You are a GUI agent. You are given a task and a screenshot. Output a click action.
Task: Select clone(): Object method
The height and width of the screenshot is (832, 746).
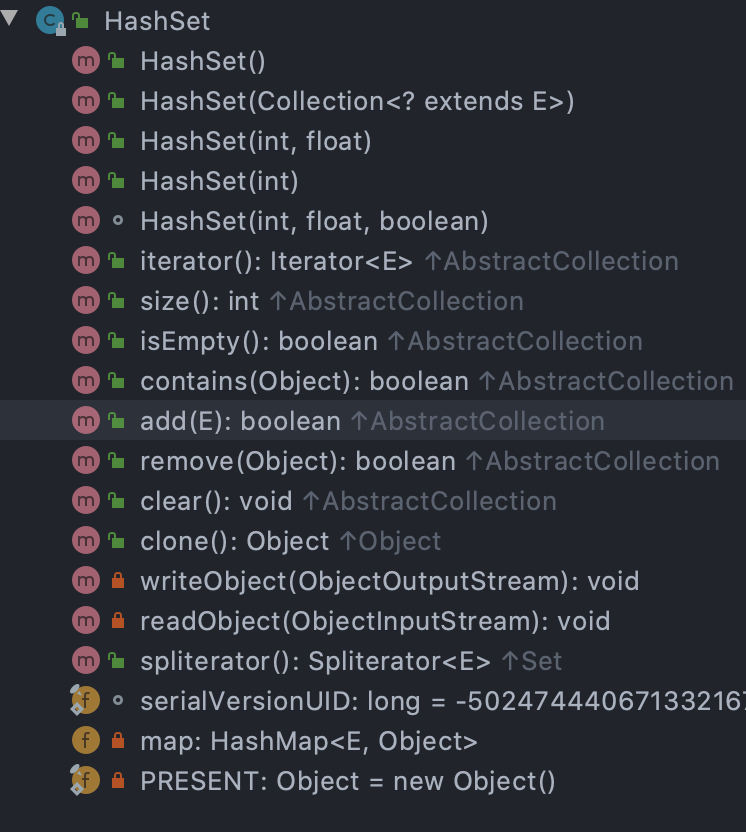[235, 541]
